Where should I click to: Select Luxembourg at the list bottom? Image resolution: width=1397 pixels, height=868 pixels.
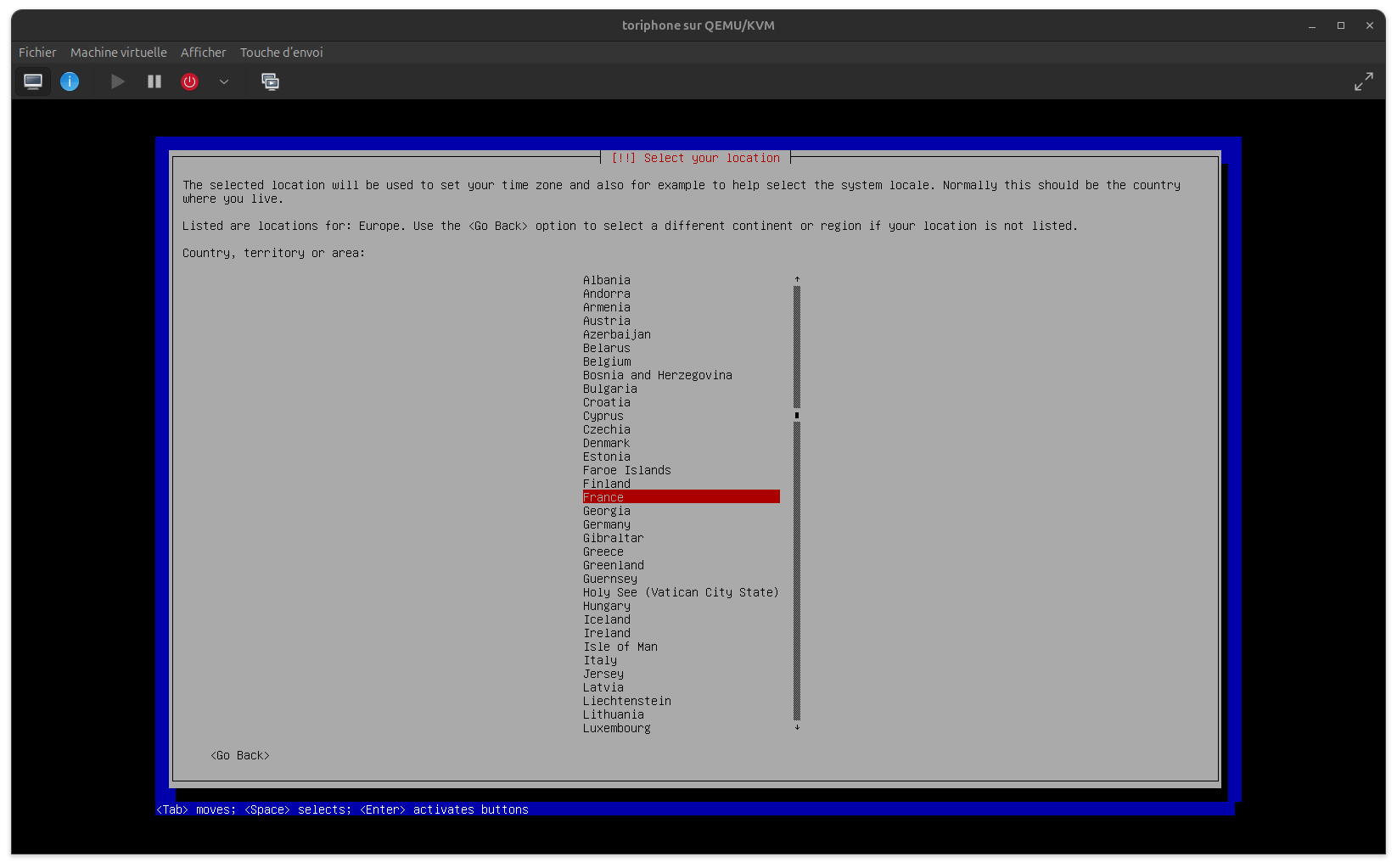pos(616,728)
